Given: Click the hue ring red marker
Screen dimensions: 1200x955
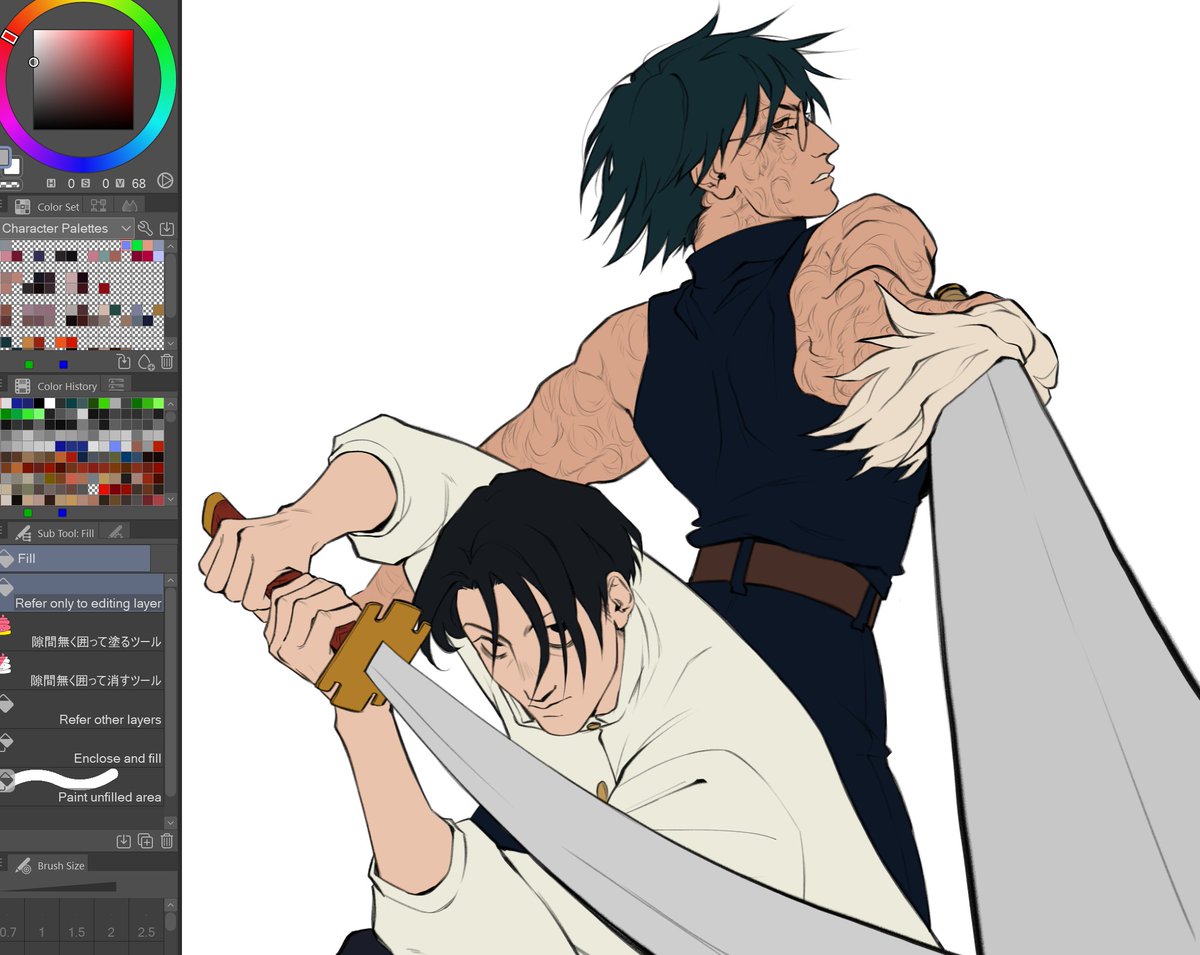Looking at the screenshot, I should [x=10, y=36].
